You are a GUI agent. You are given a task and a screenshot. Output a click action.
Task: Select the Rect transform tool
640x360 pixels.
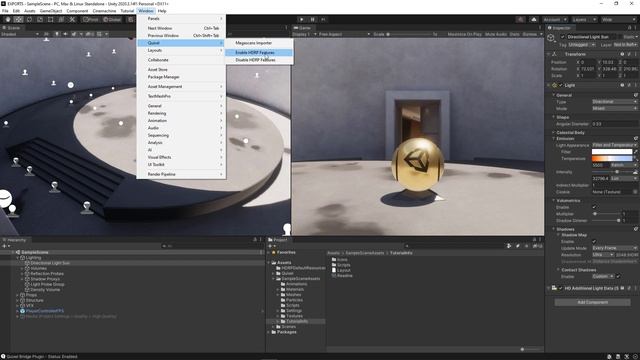(51, 19)
